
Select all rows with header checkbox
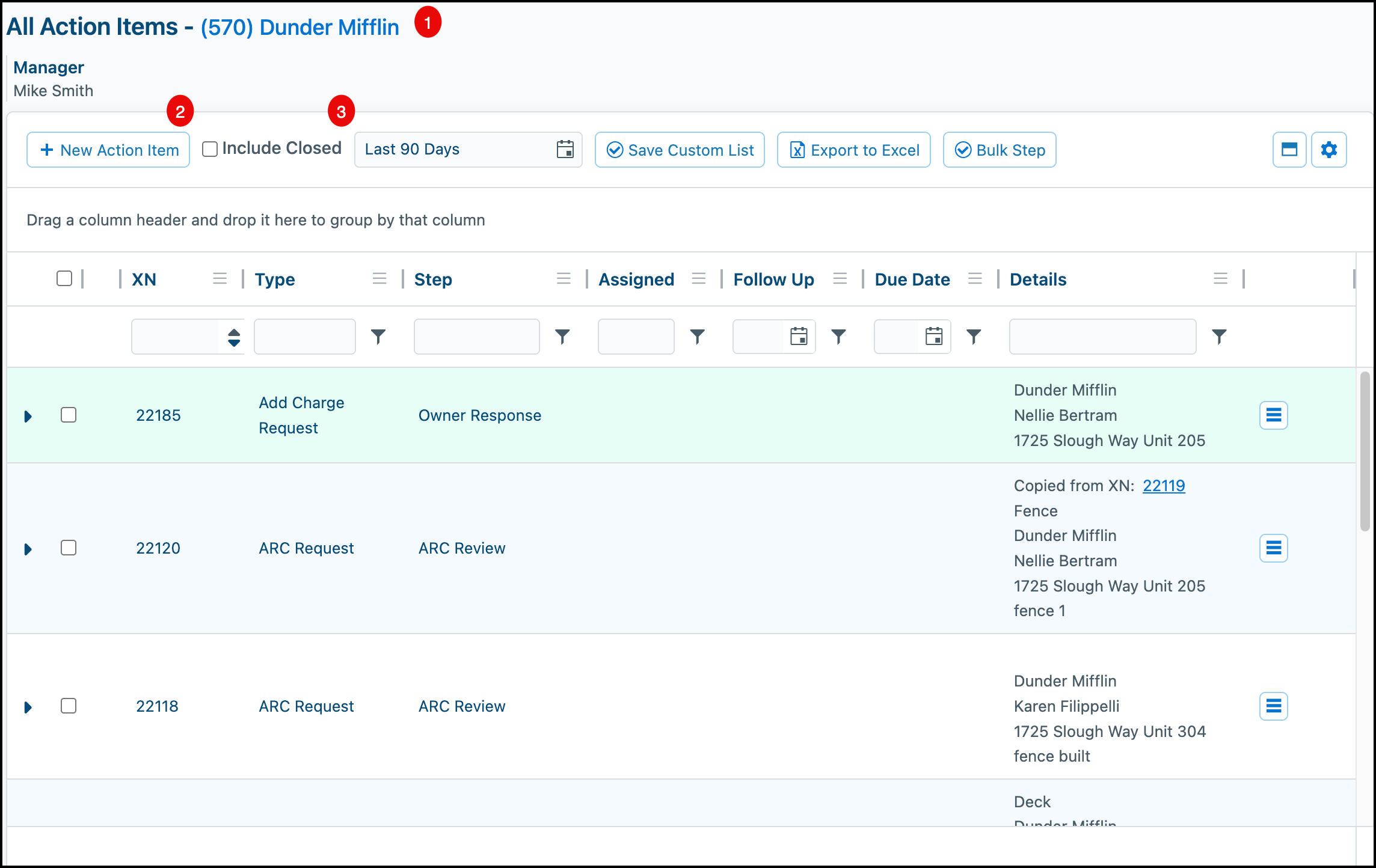click(64, 278)
